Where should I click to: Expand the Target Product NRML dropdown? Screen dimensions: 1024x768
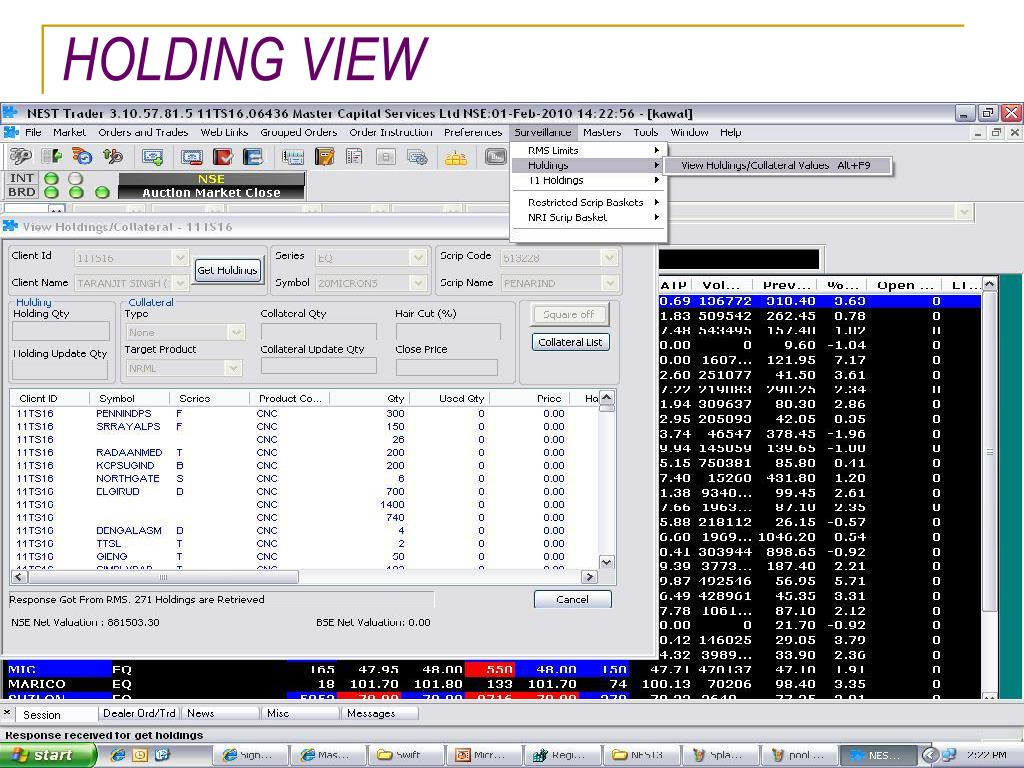pos(233,368)
